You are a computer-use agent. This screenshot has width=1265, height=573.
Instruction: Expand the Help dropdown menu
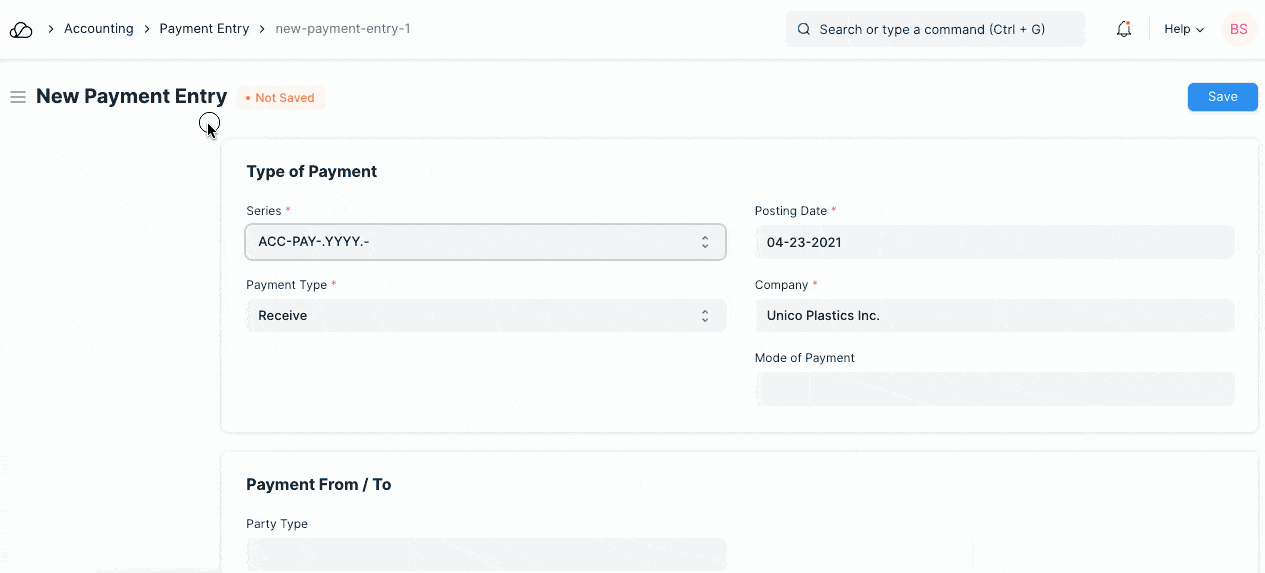(1183, 30)
